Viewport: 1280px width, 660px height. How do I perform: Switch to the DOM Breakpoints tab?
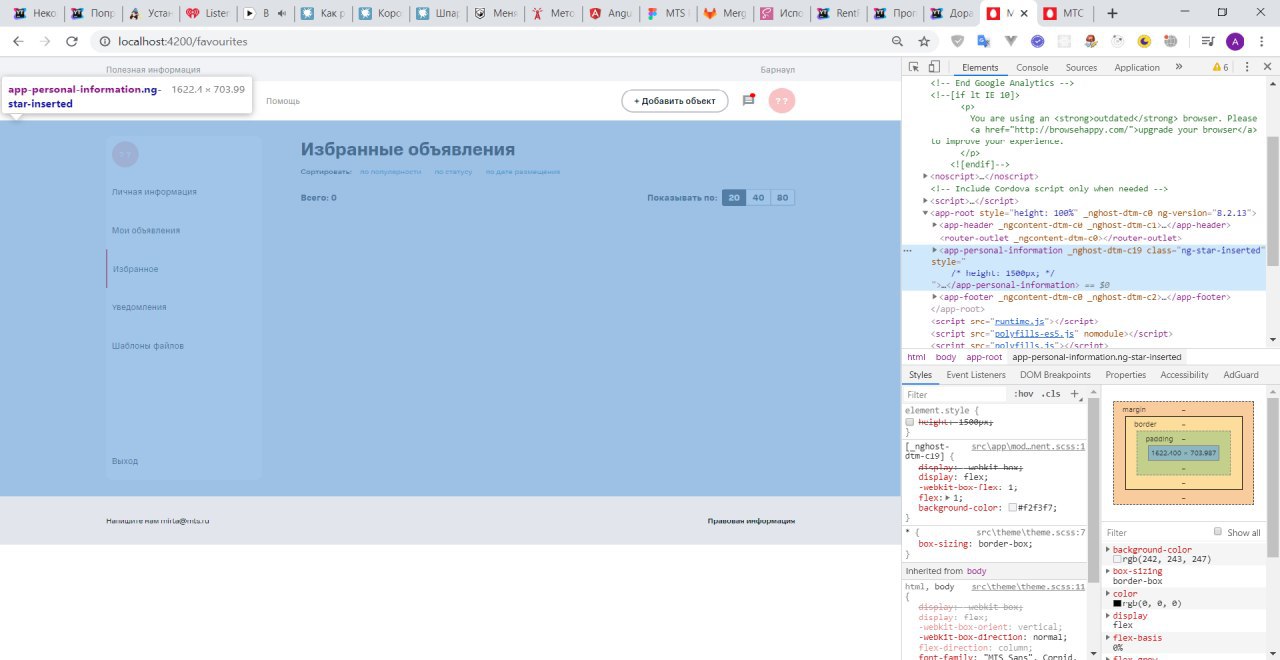click(x=1055, y=375)
